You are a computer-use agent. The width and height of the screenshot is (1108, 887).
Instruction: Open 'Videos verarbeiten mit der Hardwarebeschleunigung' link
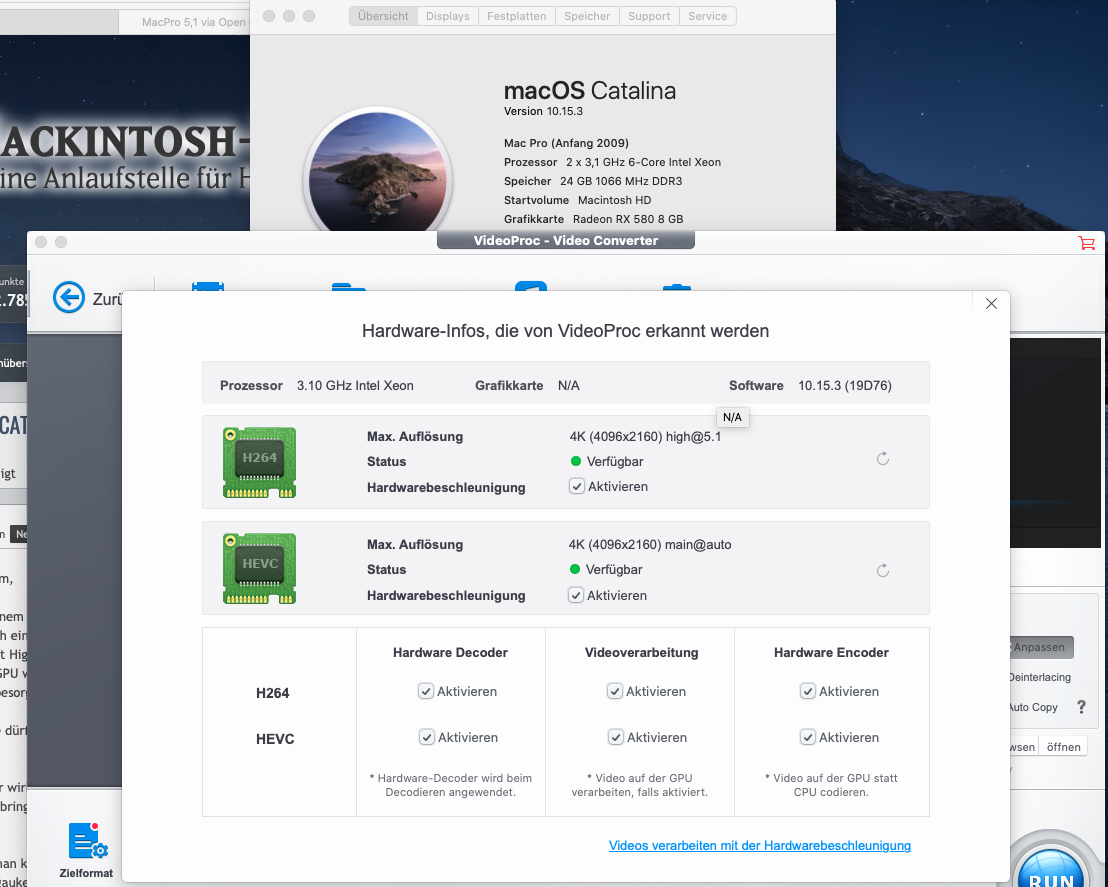pyautogui.click(x=760, y=845)
